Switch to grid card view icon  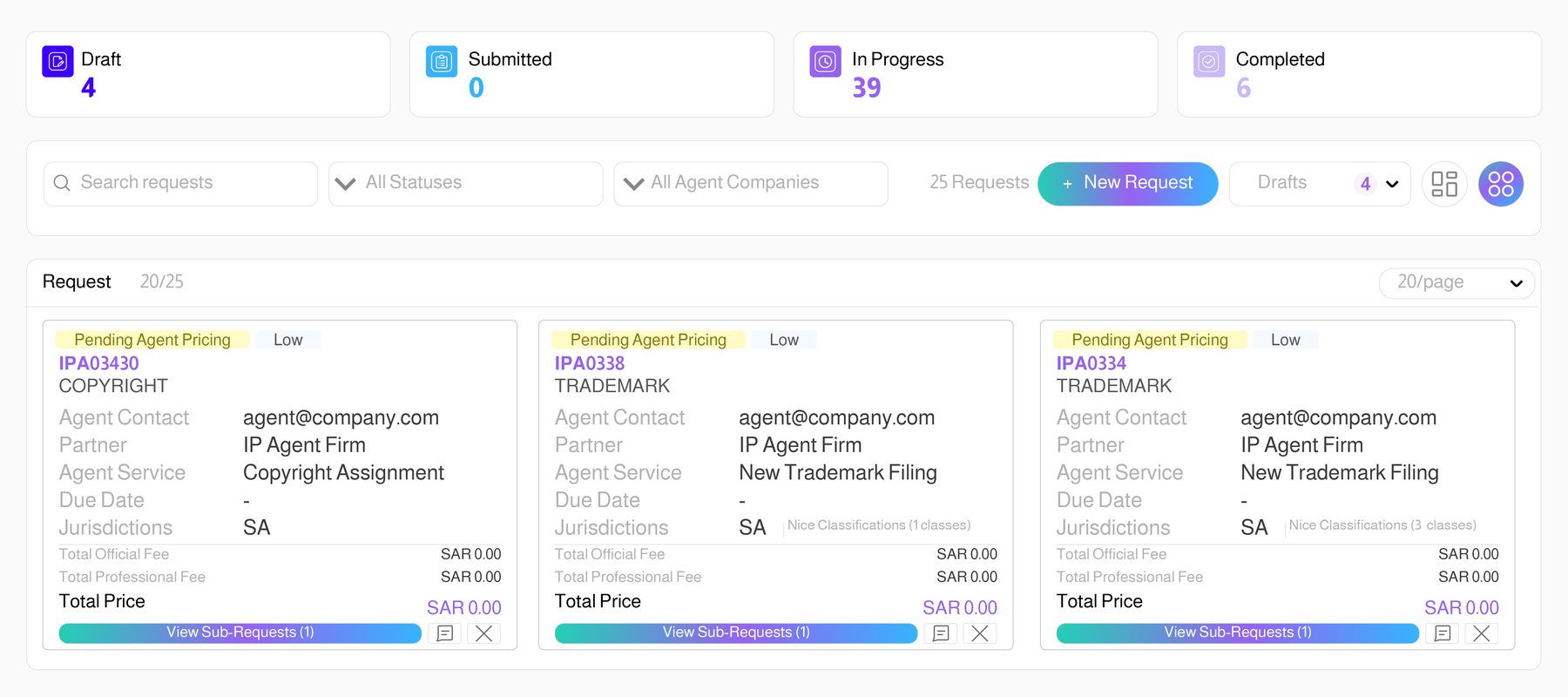tap(1501, 184)
